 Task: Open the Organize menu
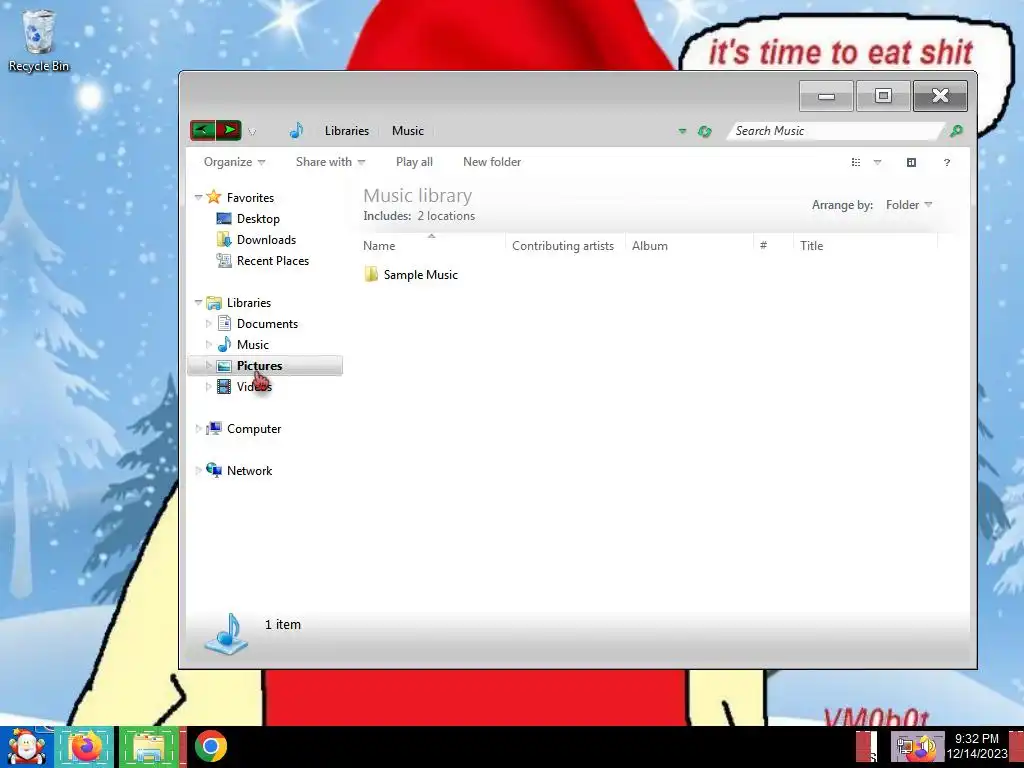point(234,162)
